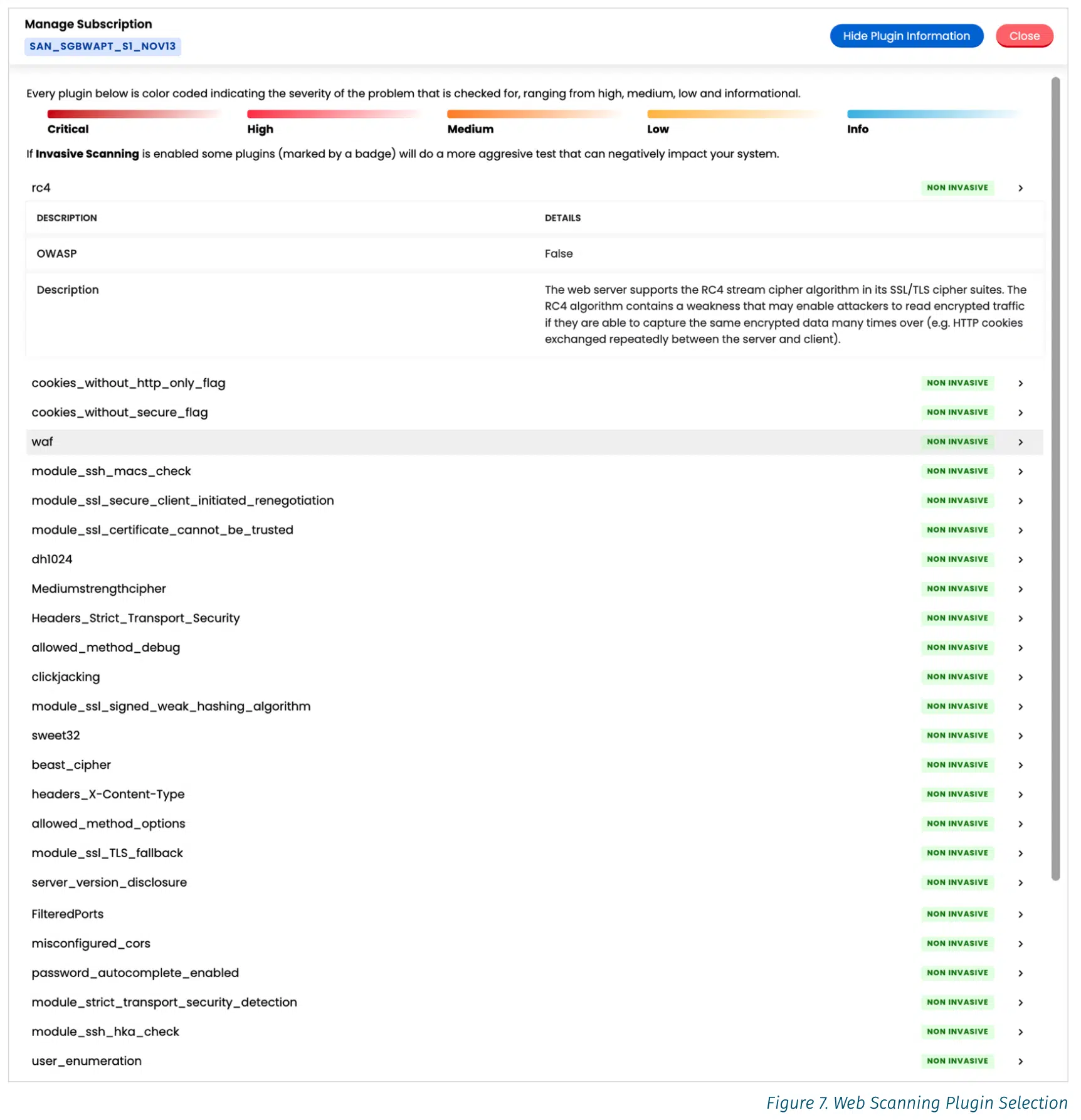Click the RC4 description paragraph
The image size is (1081, 1120).
(785, 315)
